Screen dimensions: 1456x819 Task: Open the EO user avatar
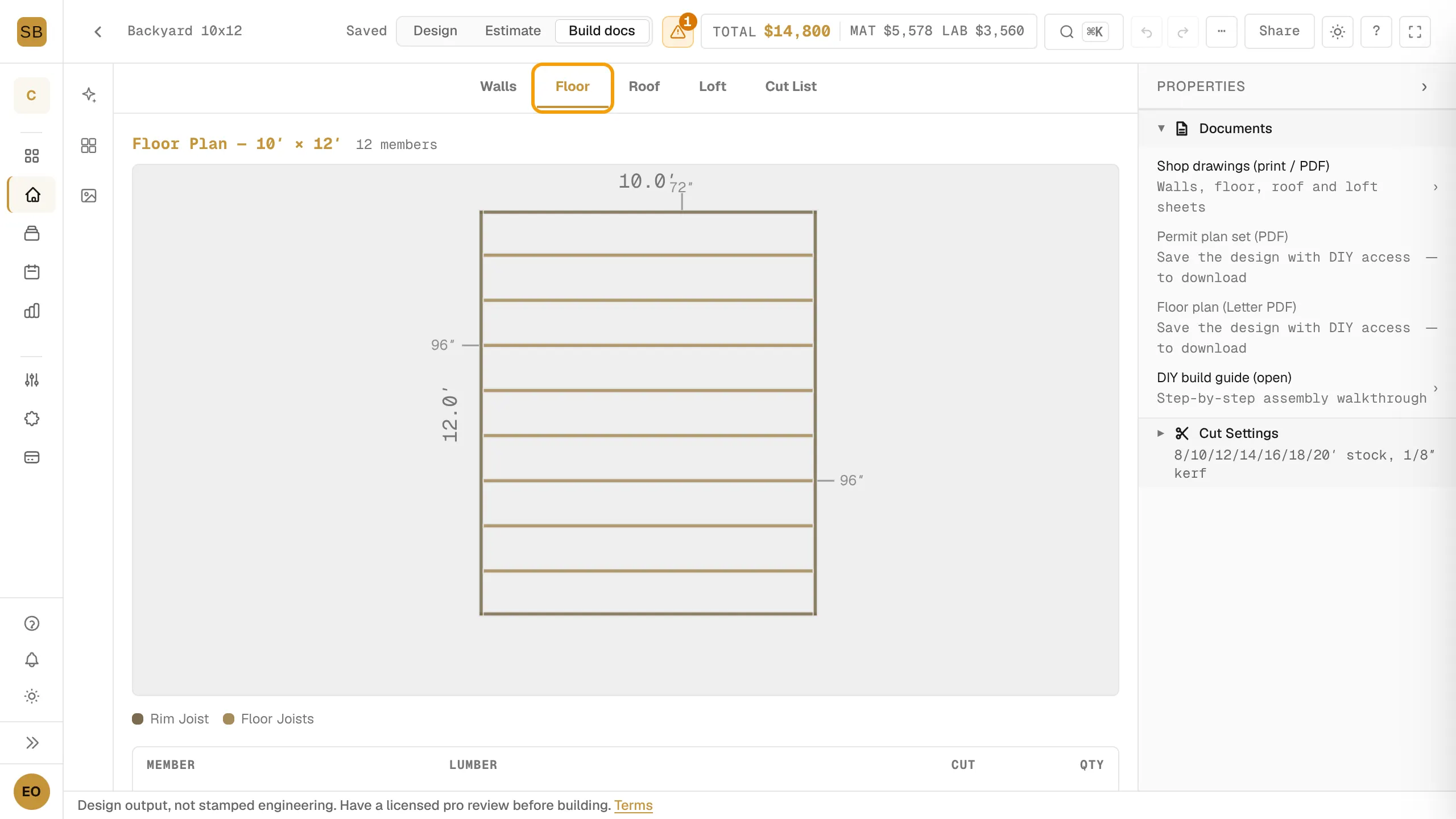click(x=31, y=792)
